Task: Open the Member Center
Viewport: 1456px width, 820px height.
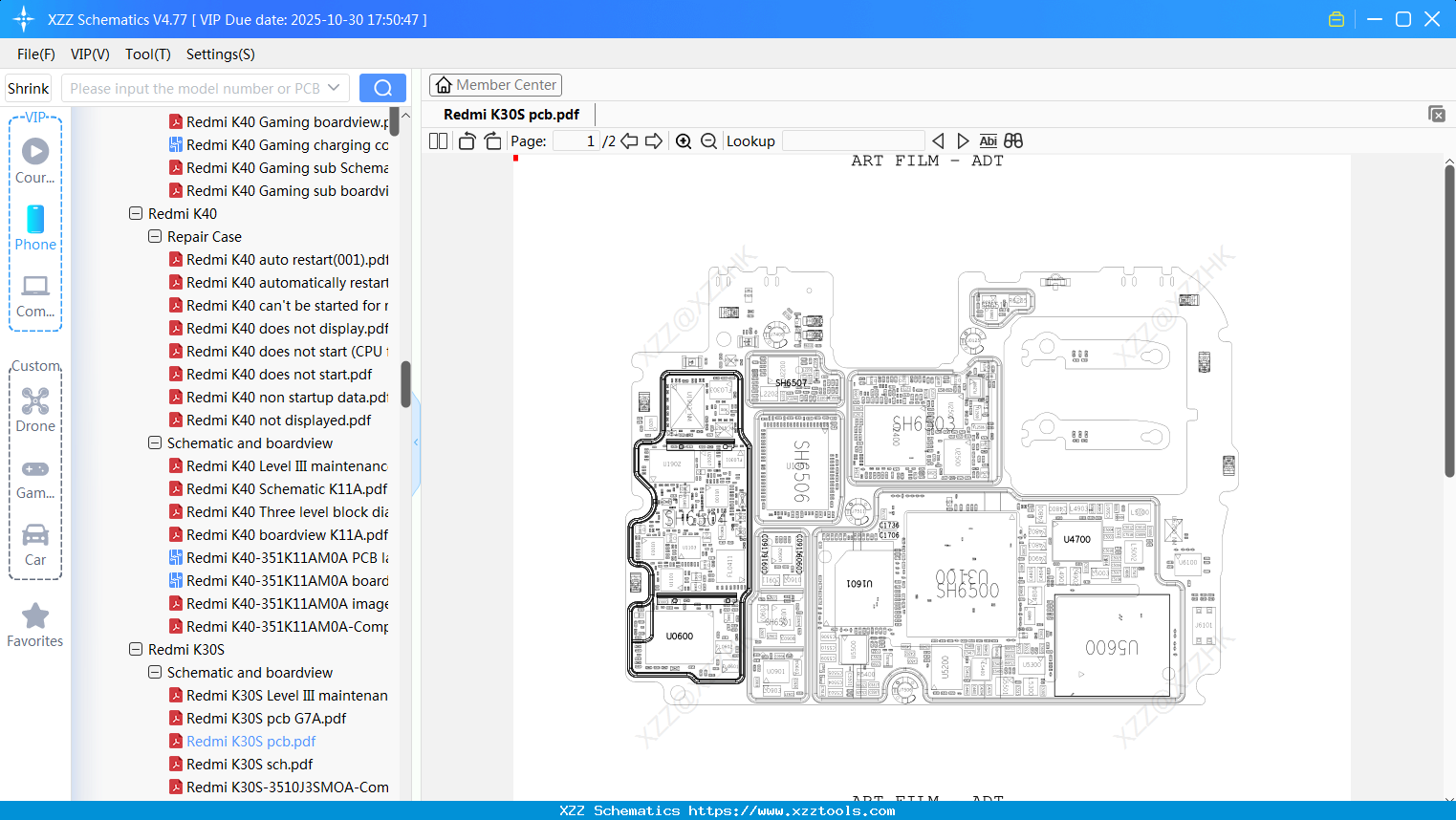Action: 495,85
